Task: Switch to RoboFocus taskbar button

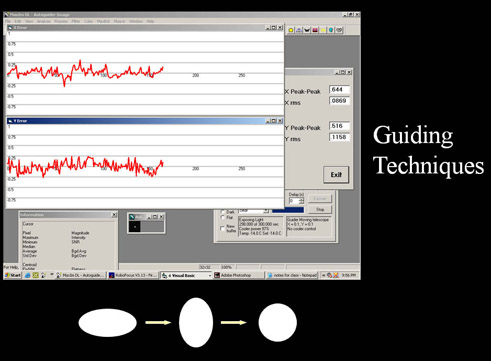Action: pos(133,275)
